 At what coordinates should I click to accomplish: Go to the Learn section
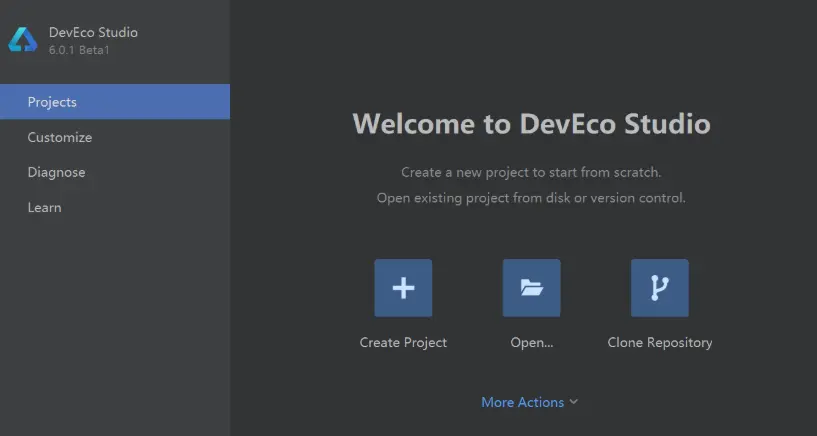(x=44, y=207)
